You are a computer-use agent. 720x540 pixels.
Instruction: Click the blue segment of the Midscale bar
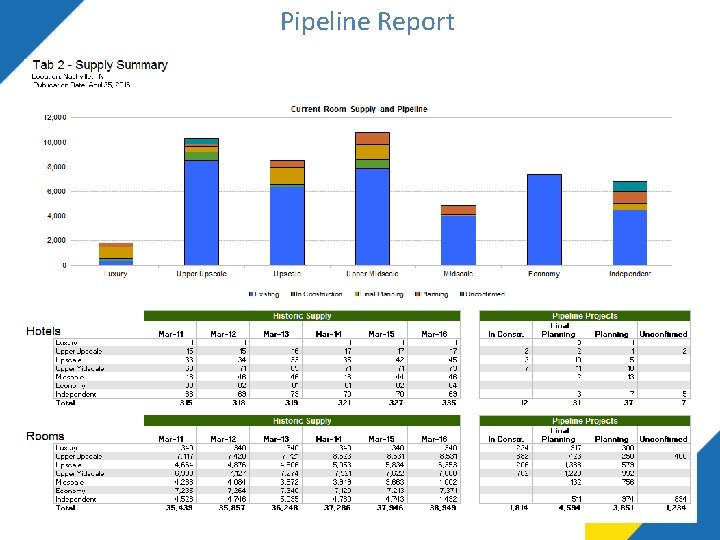click(x=458, y=241)
